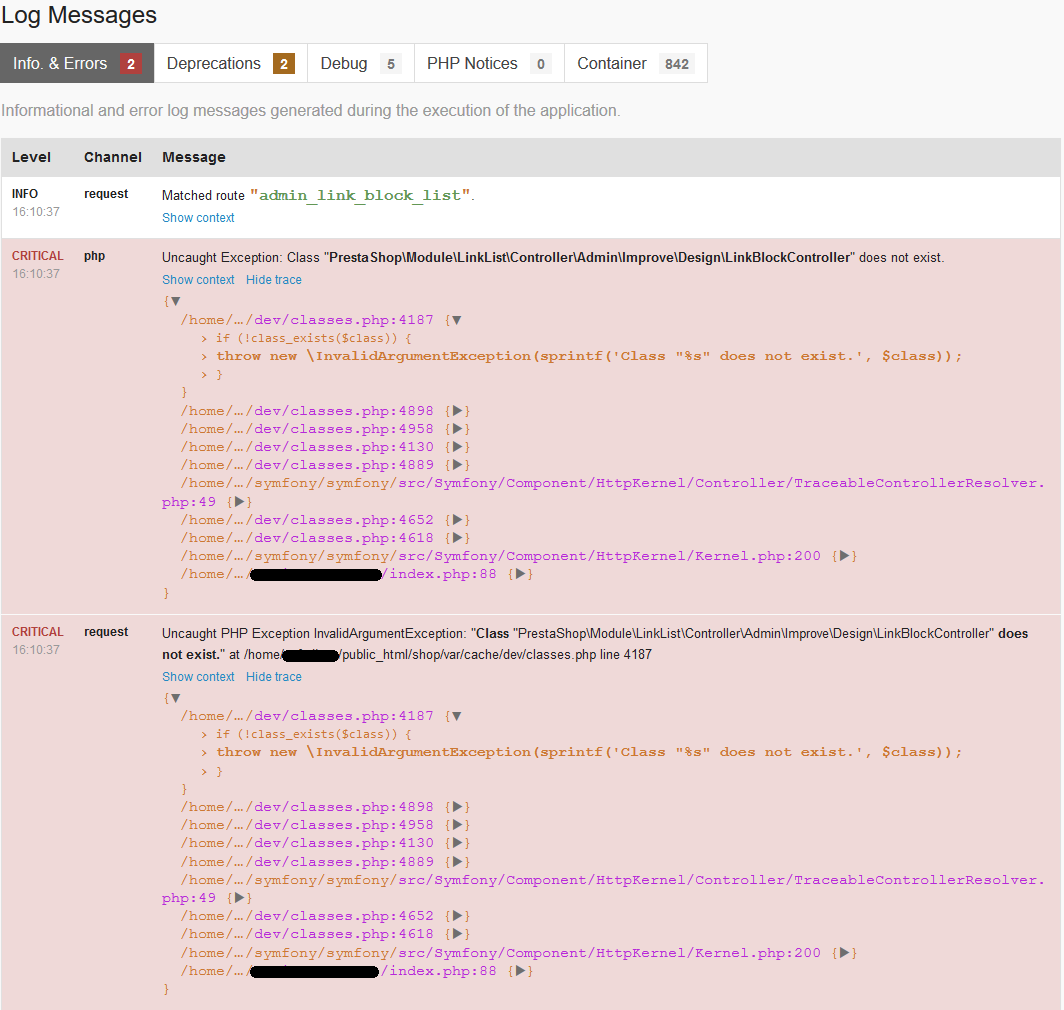Hide trace of the php channel error
Image resolution: width=1064 pixels, height=1010 pixels.
click(273, 280)
